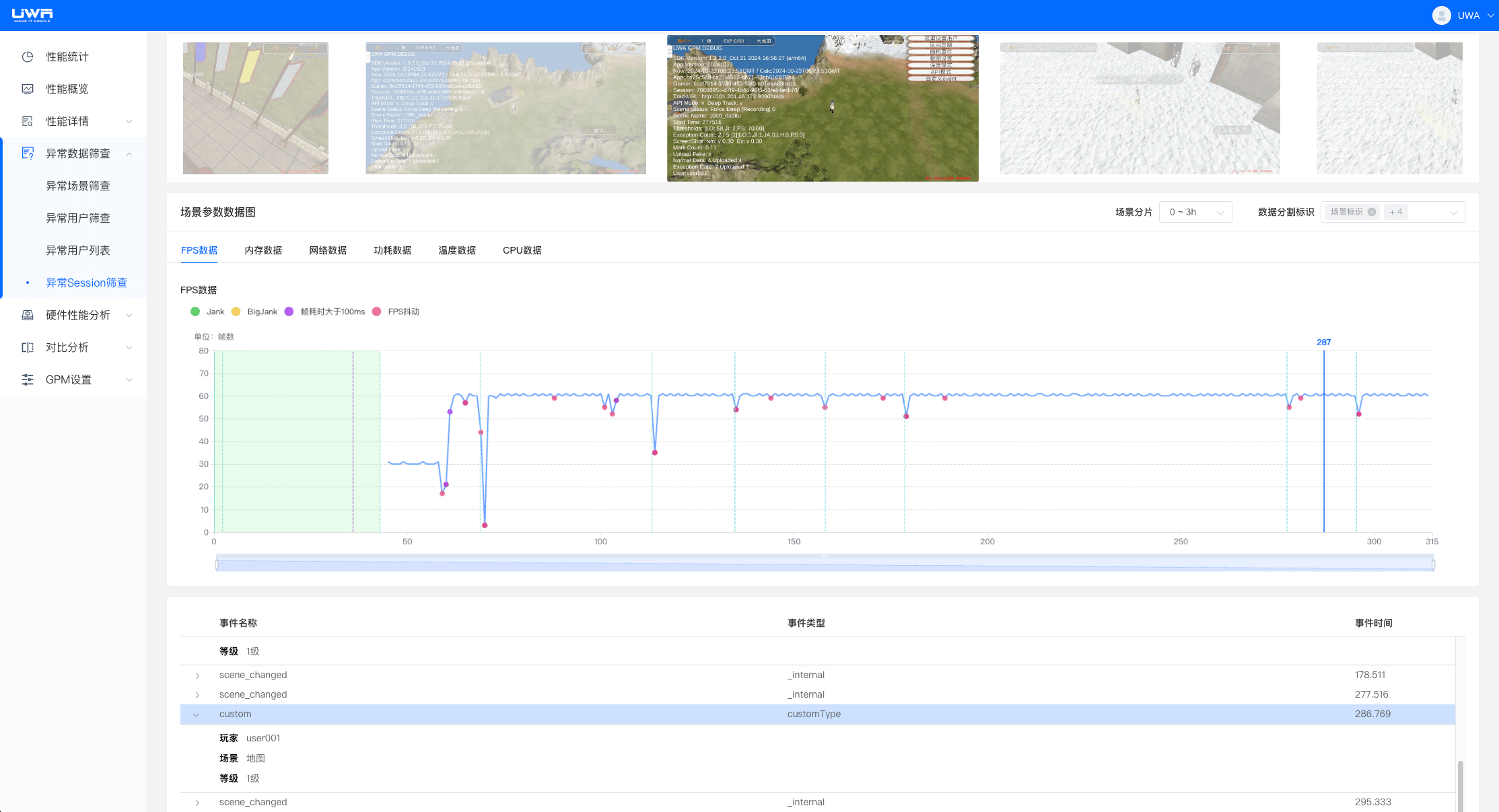Expand the scene_changed row at 178.511
This screenshot has height=812, width=1499.
click(x=197, y=675)
